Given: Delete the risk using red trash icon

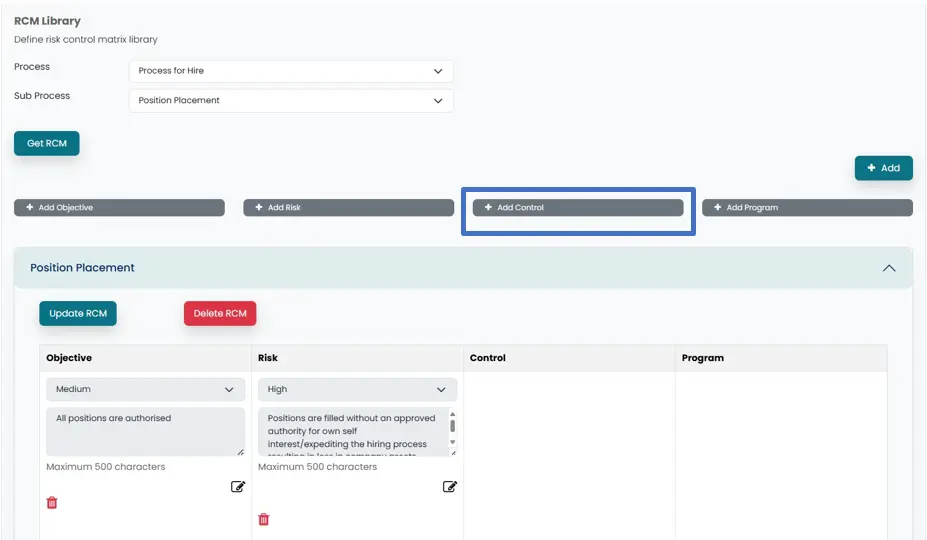Looking at the screenshot, I should [264, 519].
